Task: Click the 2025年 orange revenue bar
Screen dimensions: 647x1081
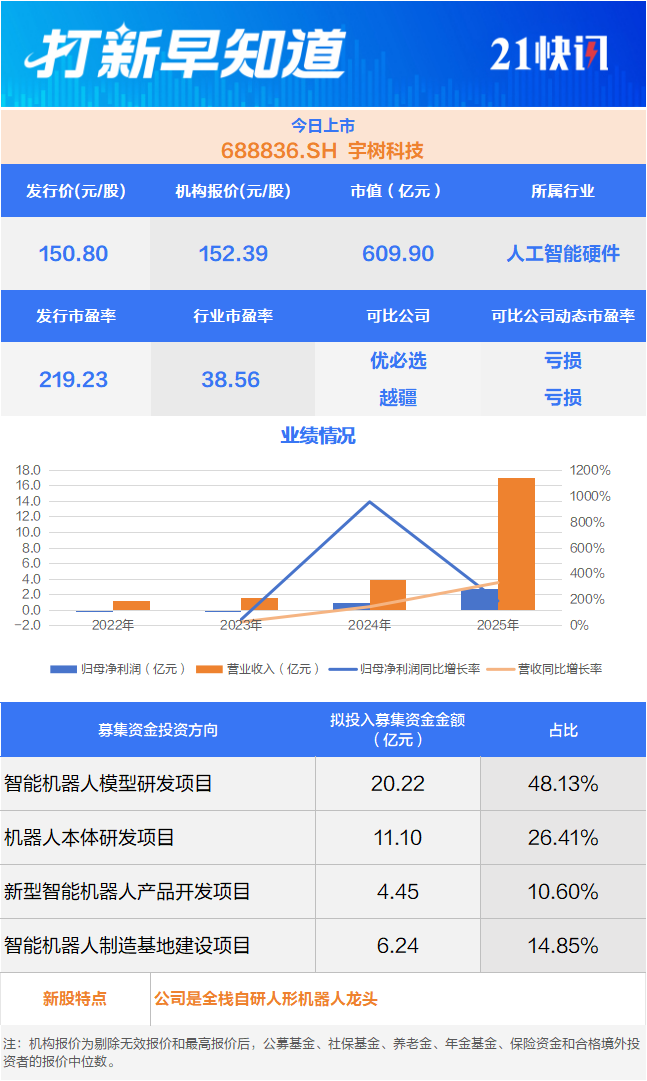Action: click(517, 544)
